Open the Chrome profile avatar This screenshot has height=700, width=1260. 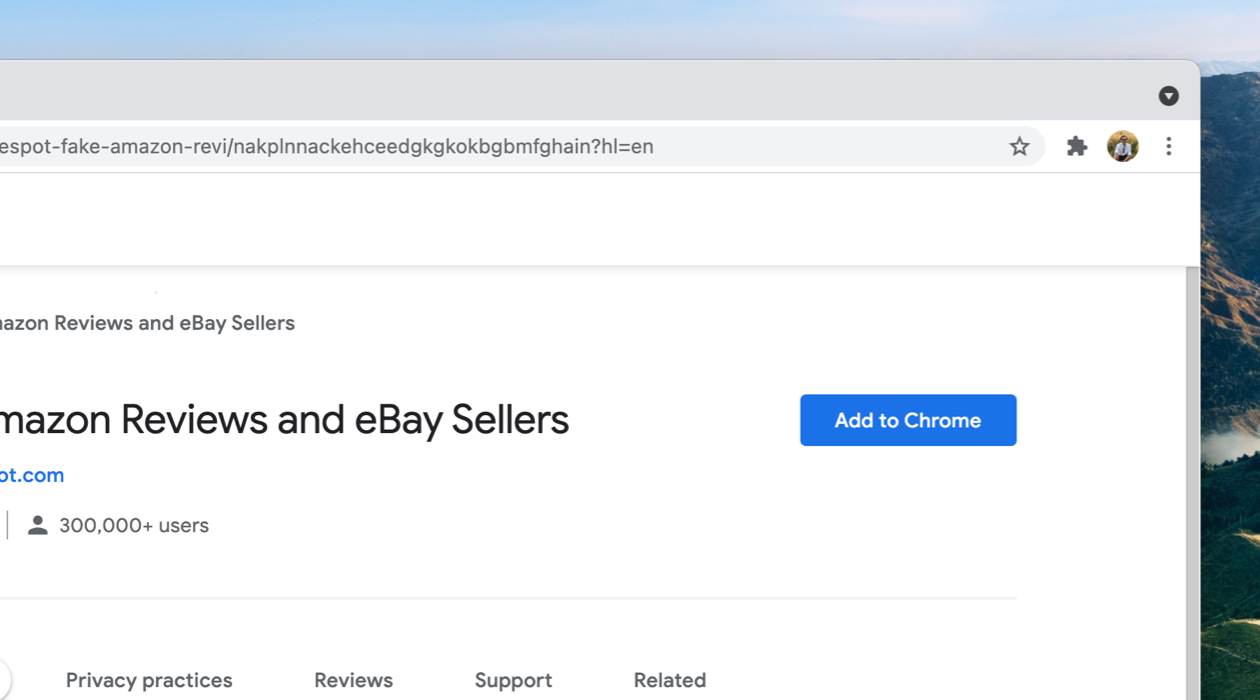coord(1123,147)
